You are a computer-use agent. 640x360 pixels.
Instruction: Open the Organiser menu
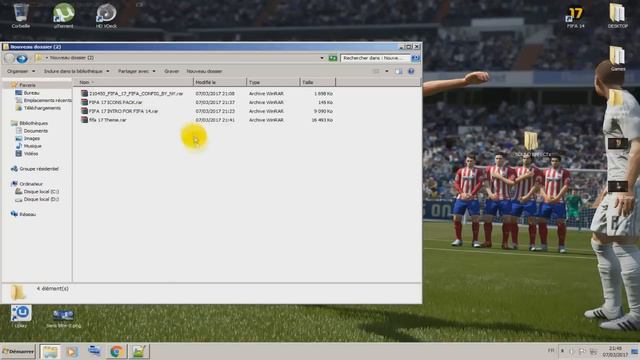coord(21,71)
